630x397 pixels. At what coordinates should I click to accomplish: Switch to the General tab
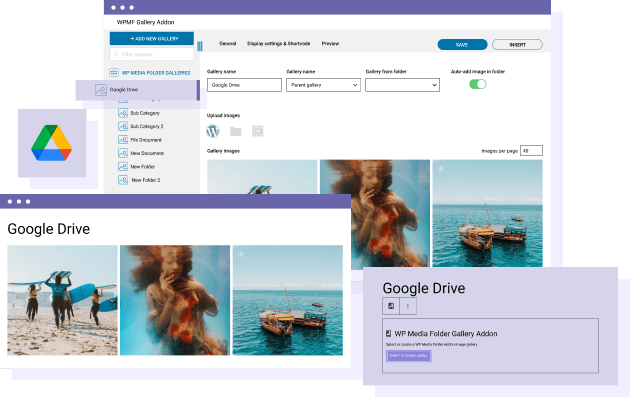[228, 43]
